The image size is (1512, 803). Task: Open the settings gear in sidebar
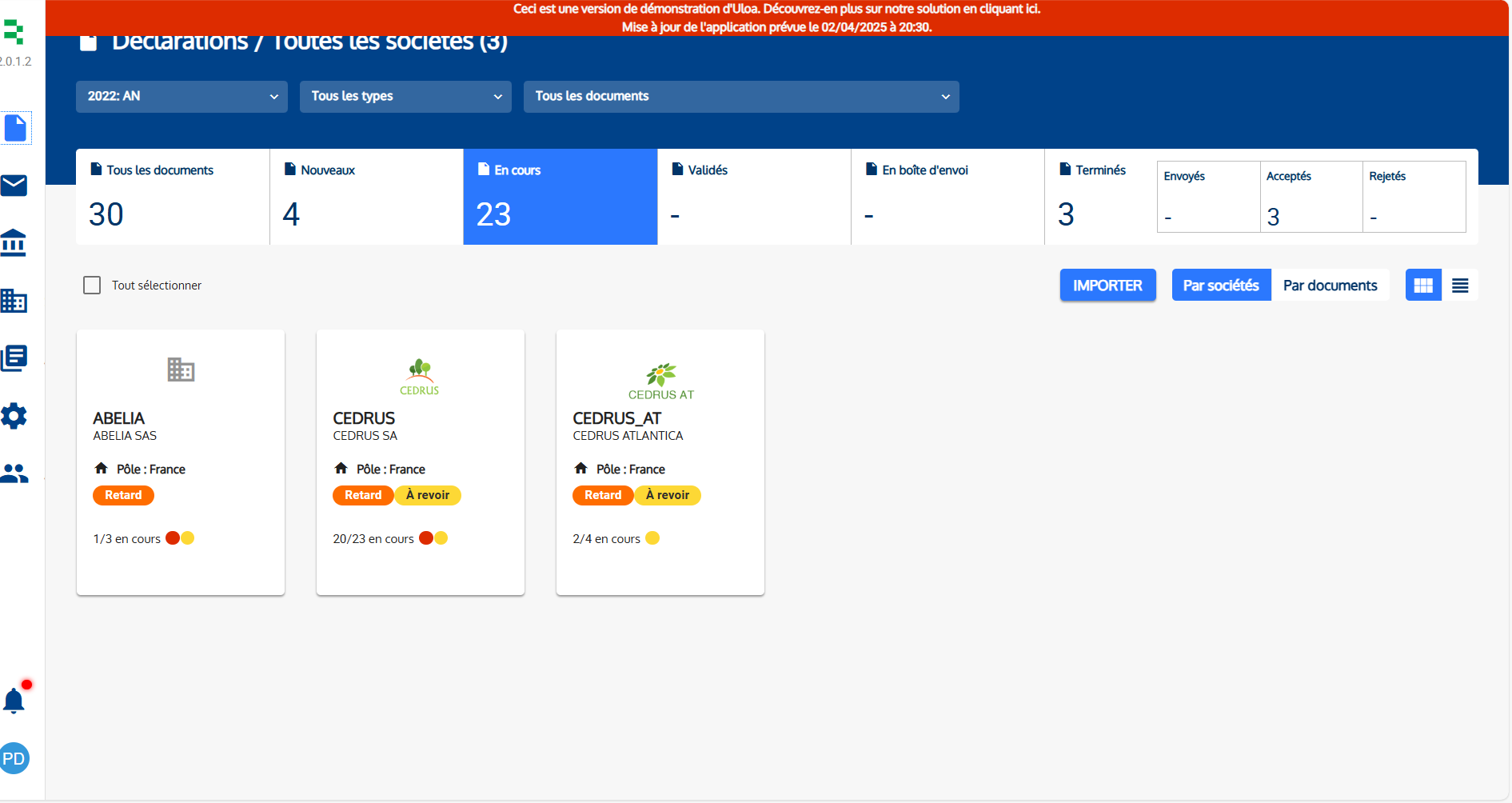(14, 416)
